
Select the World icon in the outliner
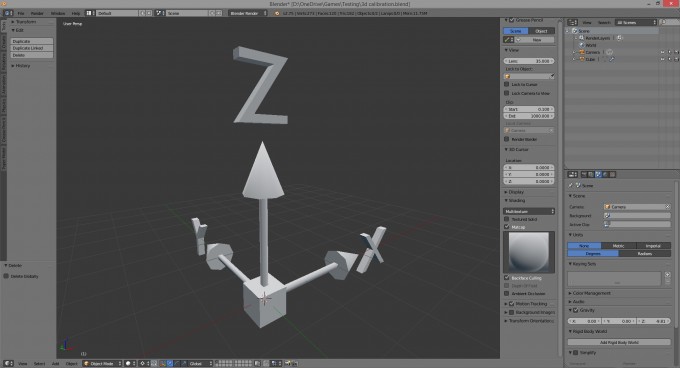click(582, 45)
